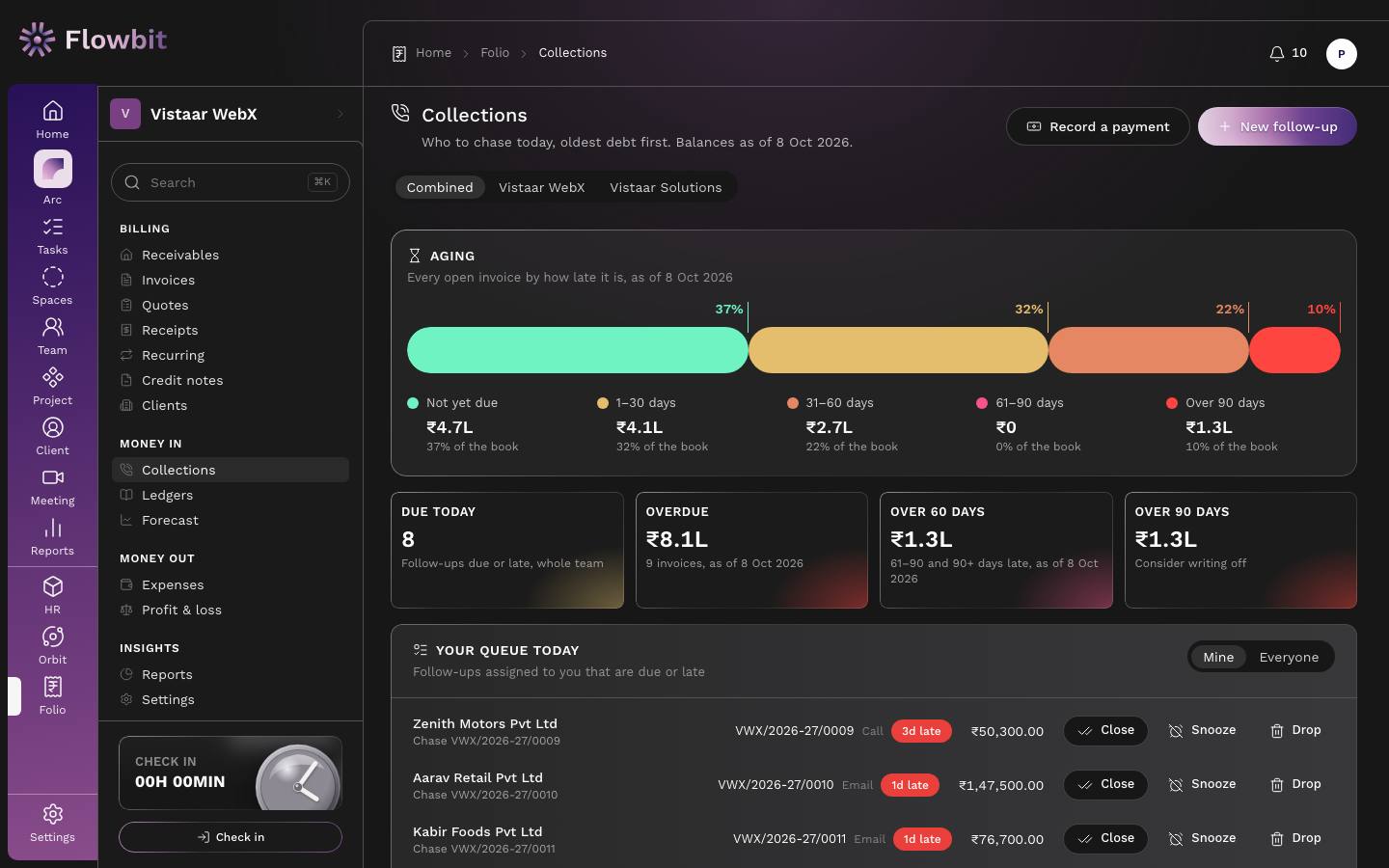Open Credit notes in Billing

(x=231, y=380)
